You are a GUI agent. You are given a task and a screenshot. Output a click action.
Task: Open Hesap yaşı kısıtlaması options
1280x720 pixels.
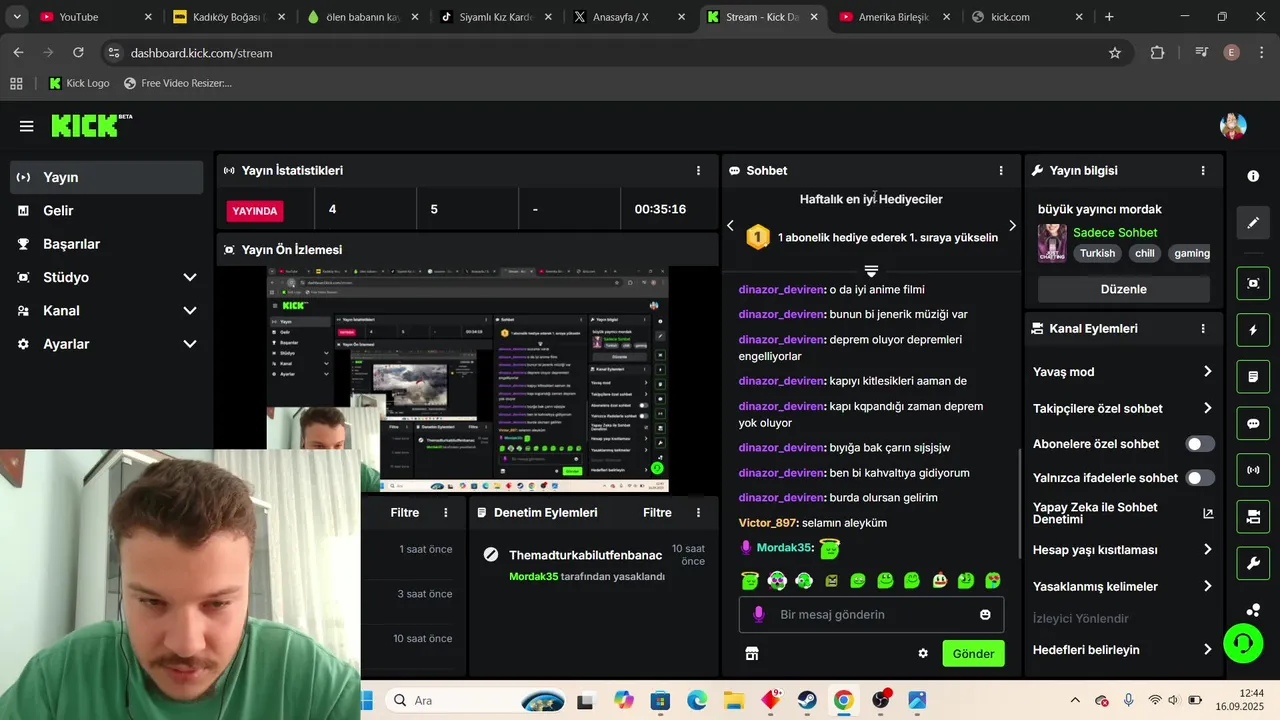click(x=1122, y=550)
